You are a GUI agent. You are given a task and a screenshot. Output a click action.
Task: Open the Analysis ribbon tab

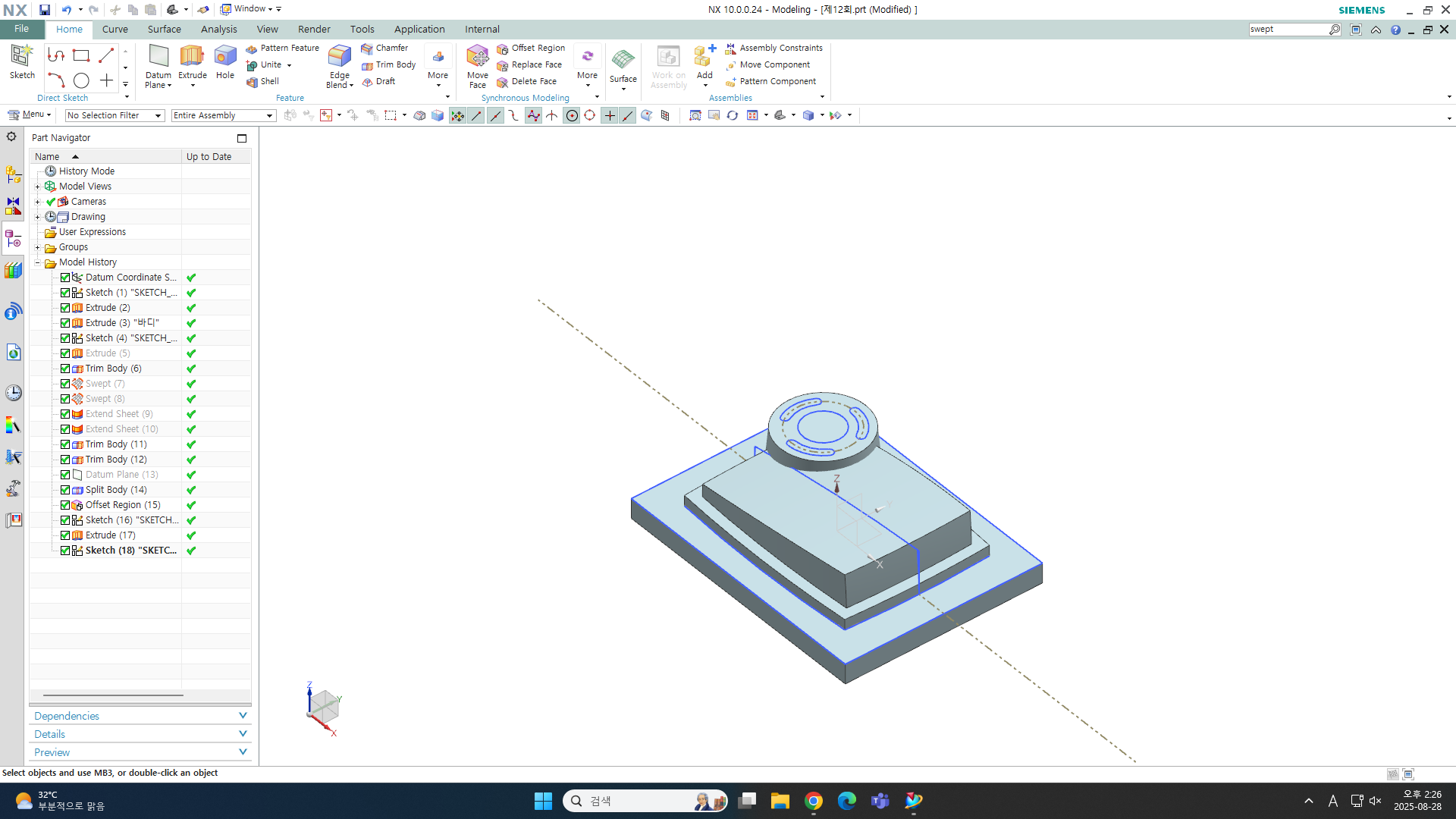pyautogui.click(x=218, y=29)
